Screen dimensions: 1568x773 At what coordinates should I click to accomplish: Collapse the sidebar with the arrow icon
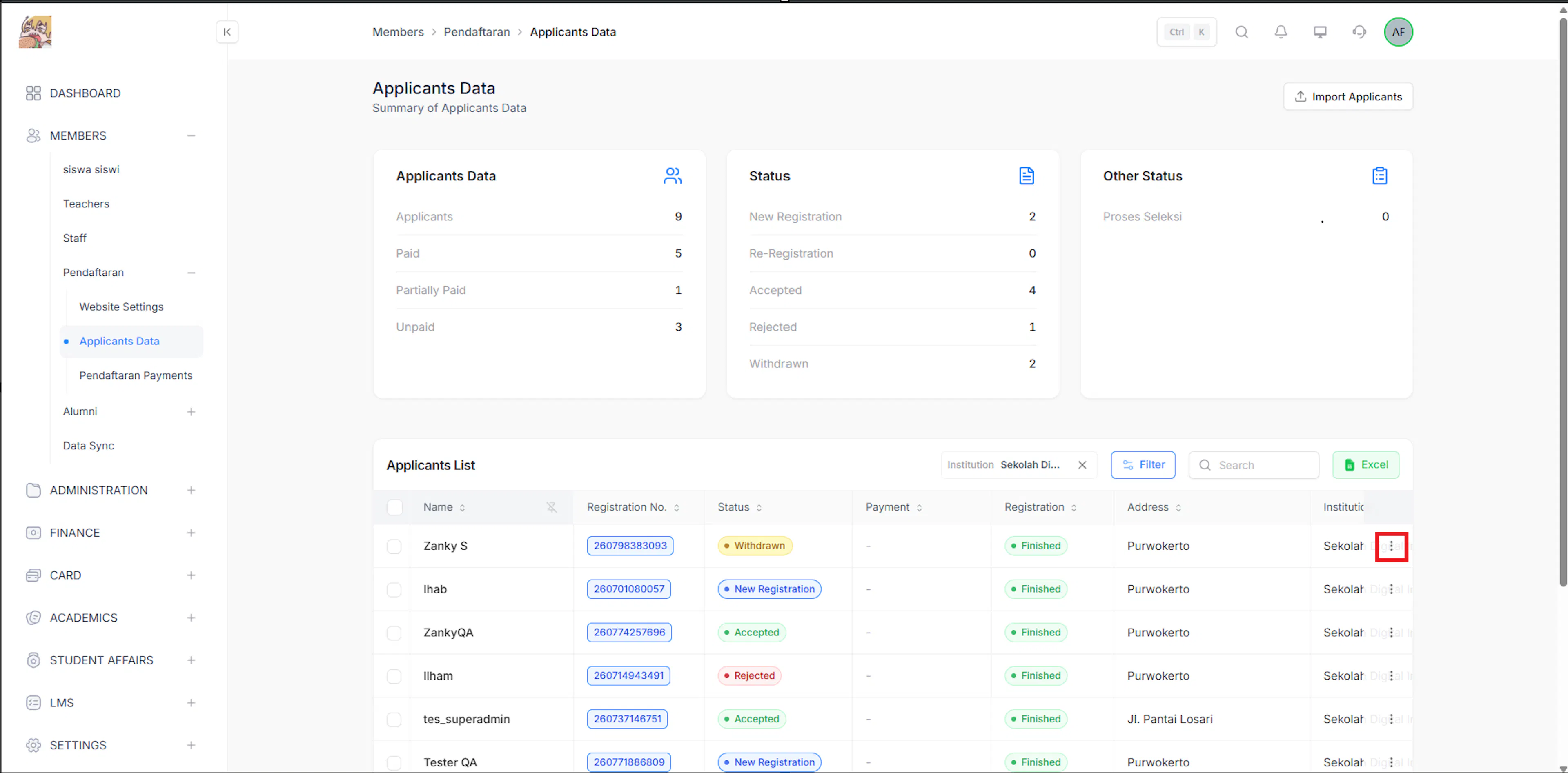[227, 32]
